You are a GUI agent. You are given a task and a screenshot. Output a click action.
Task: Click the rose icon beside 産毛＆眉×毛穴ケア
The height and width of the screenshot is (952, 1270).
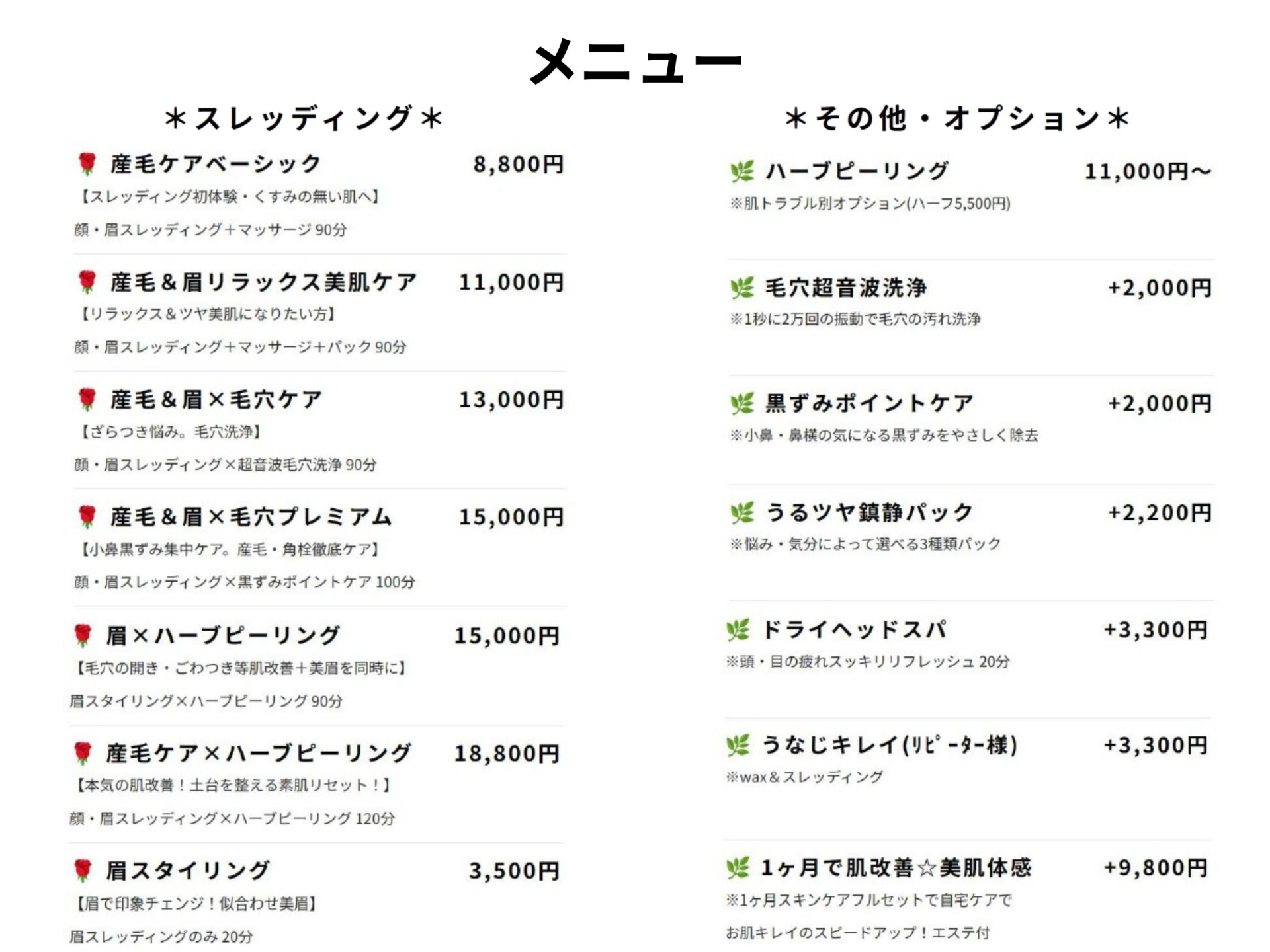pos(87,399)
